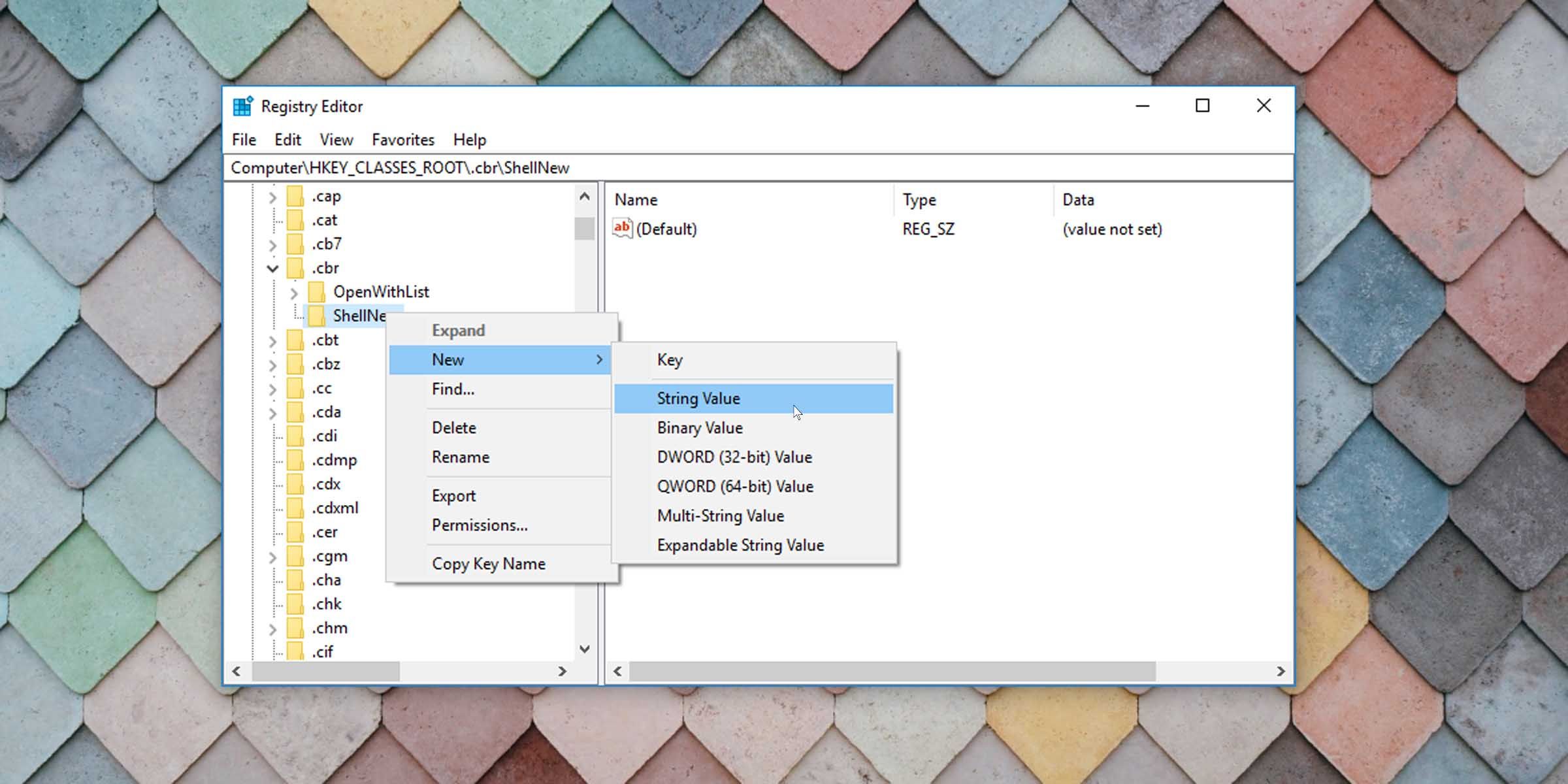Select Expandable String Value
This screenshot has height=784, width=1568.
[x=754, y=546]
